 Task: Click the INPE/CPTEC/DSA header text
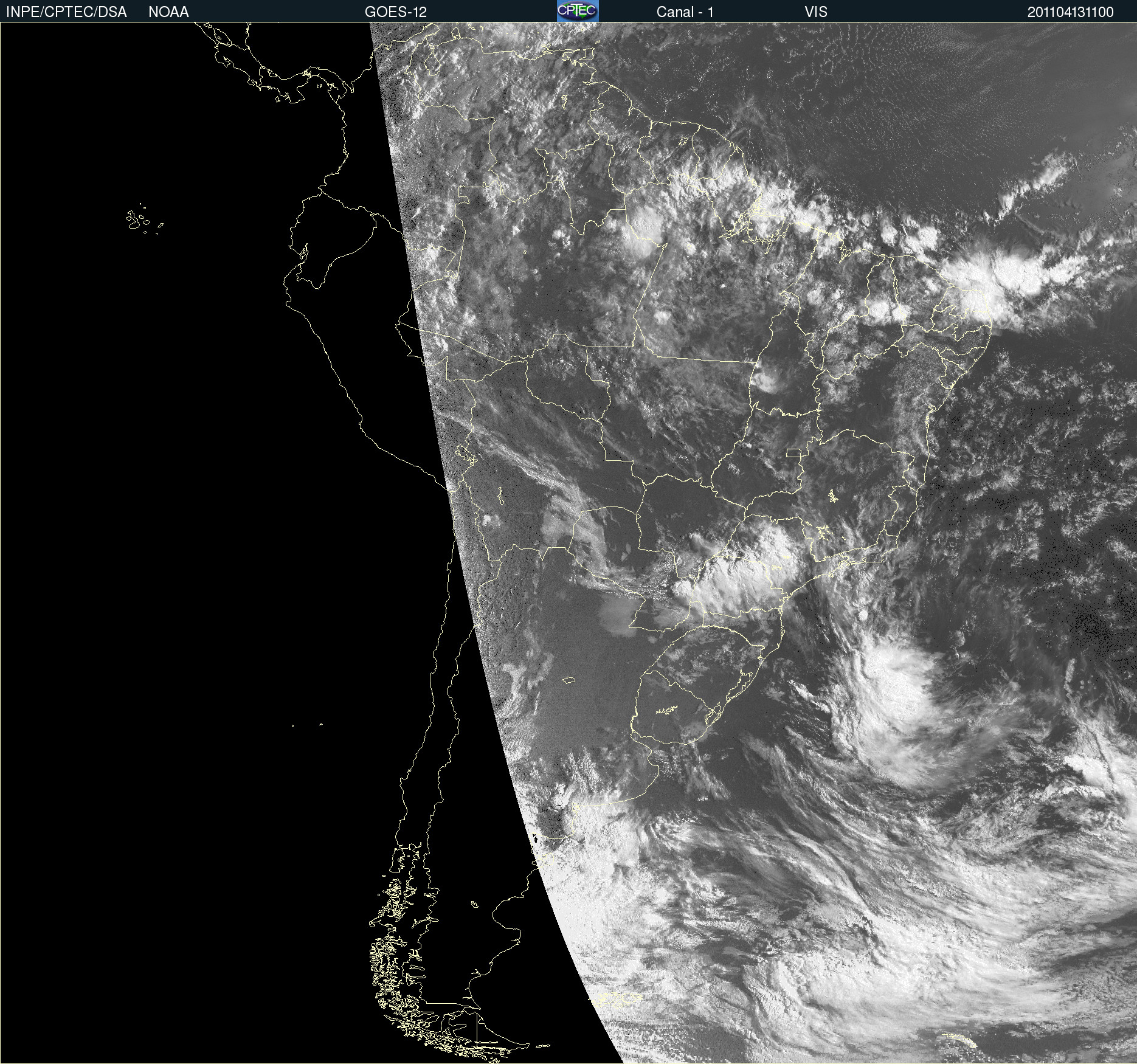pos(66,12)
